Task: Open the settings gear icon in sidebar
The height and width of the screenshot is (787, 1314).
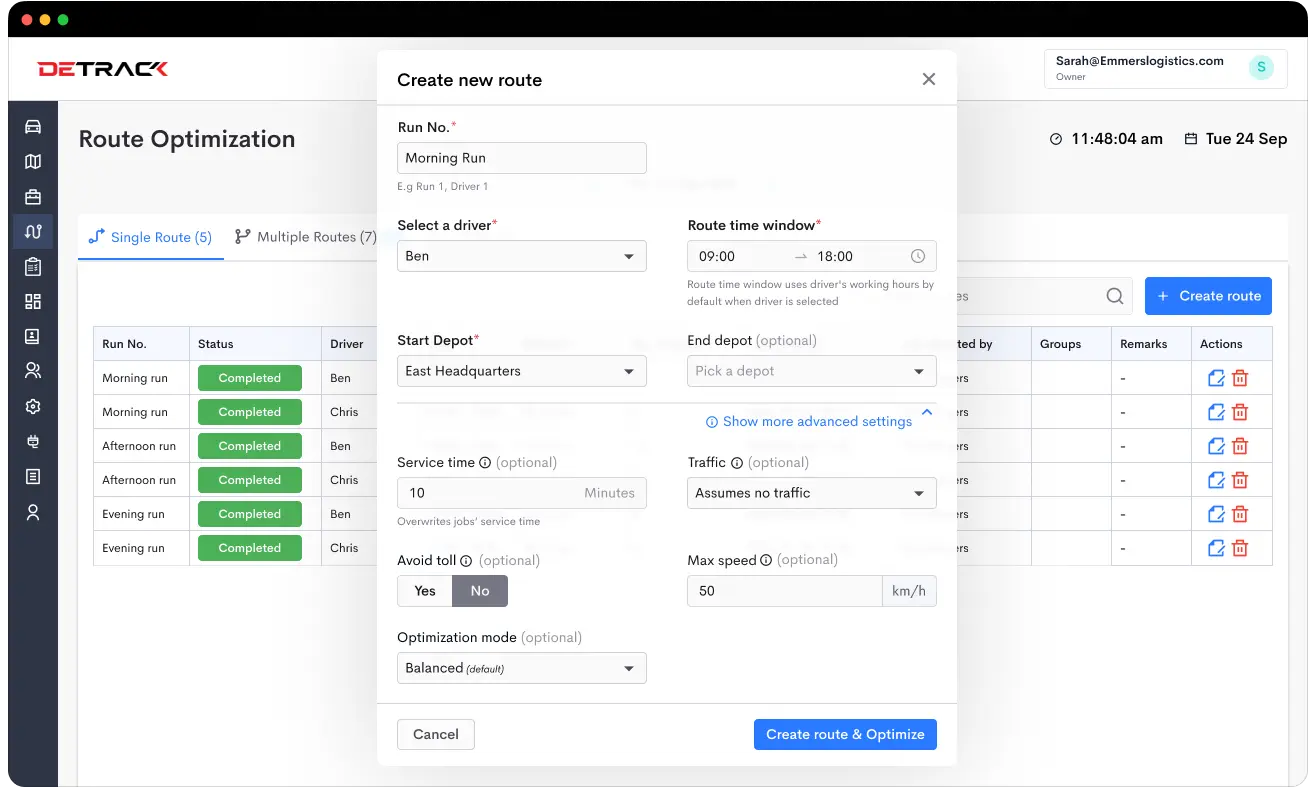Action: point(33,406)
